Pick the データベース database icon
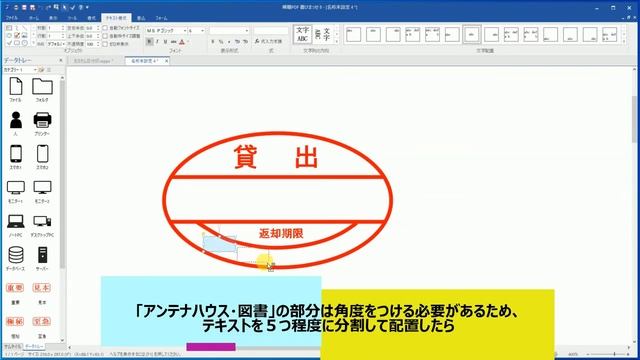The image size is (640, 360). [16, 255]
